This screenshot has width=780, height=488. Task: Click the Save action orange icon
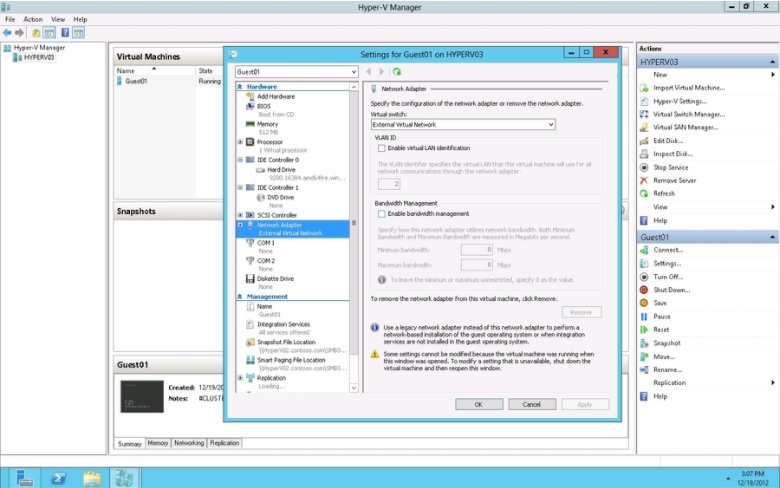(644, 303)
